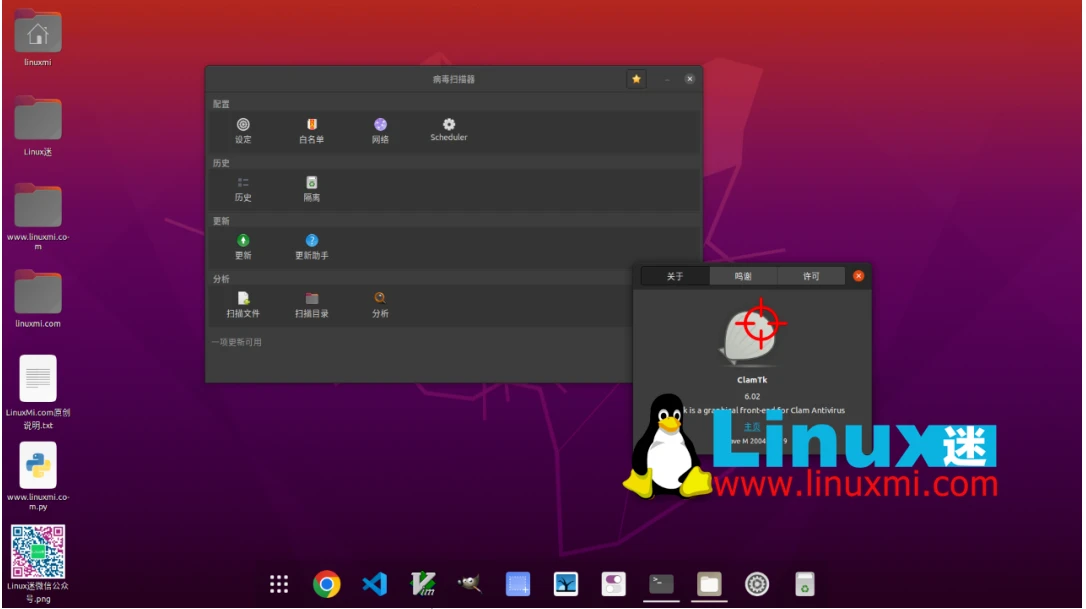Open the Linux迷微信公众号 QR code image
Image resolution: width=1086 pixels, height=609 pixels.
tap(37, 551)
